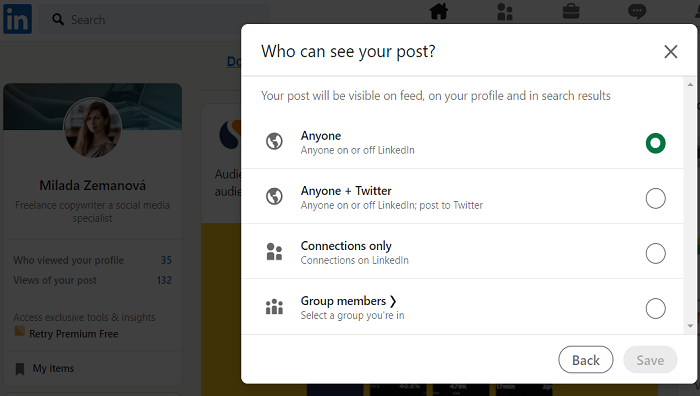The width and height of the screenshot is (700, 396).
Task: Open My Network people icon
Action: [x=505, y=12]
